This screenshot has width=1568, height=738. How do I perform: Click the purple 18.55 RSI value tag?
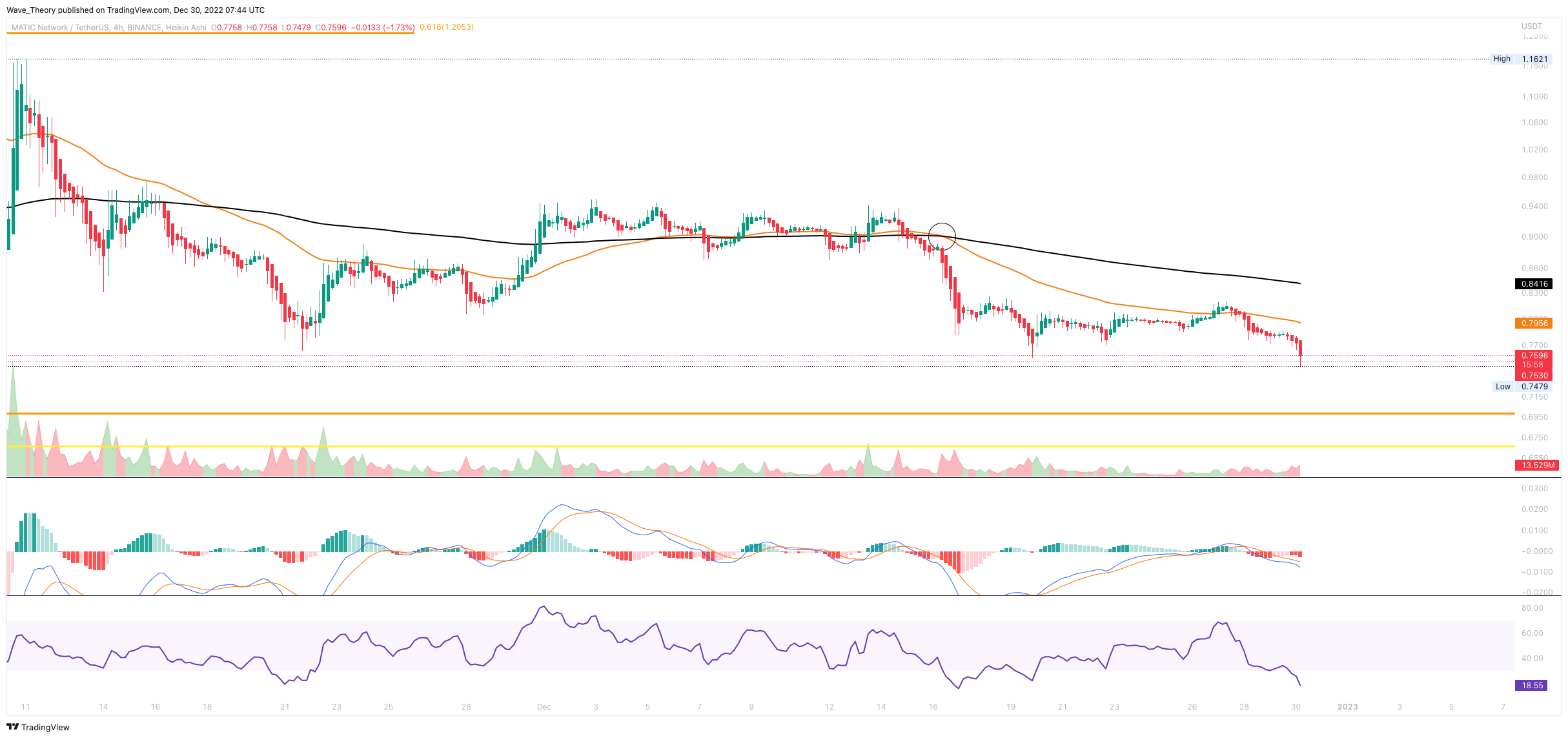(1532, 686)
